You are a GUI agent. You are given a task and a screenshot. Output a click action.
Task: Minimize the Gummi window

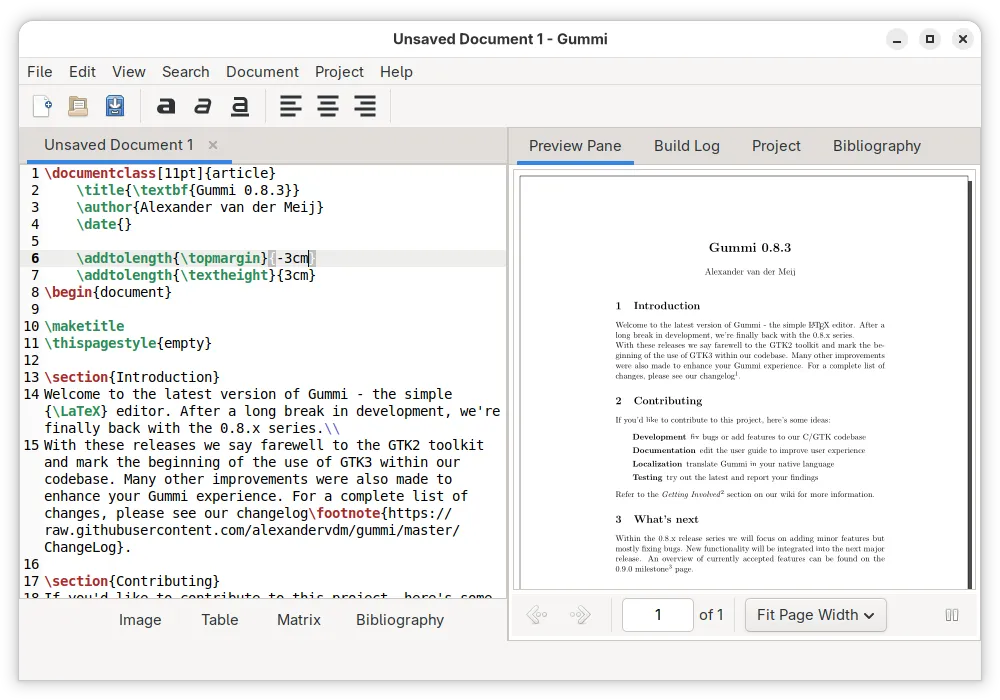[897, 40]
